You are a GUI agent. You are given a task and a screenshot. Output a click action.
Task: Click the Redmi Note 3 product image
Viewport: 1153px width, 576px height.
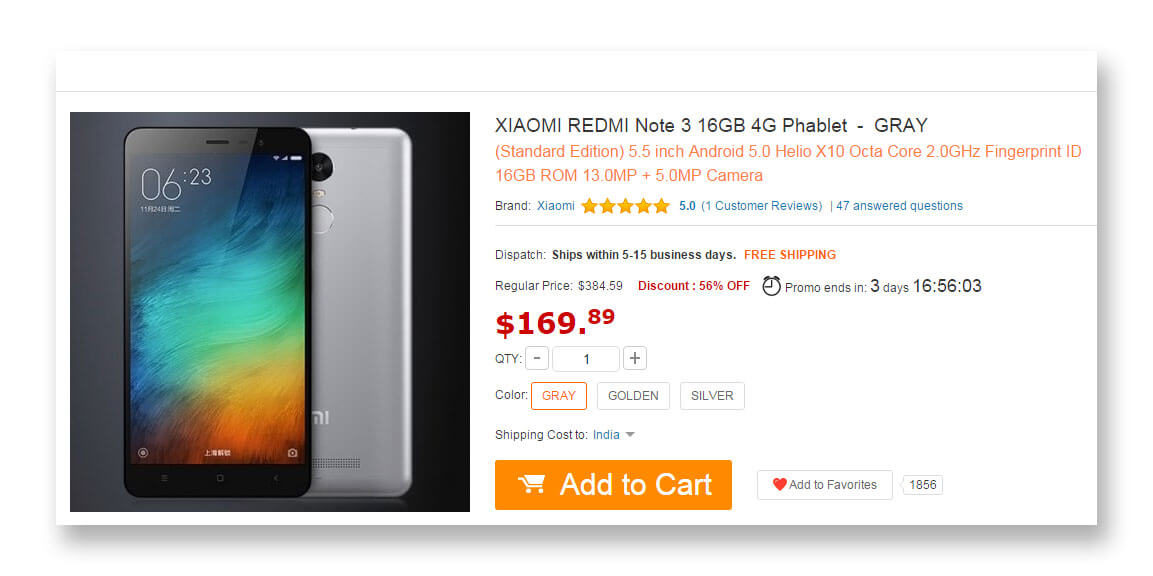pyautogui.click(x=270, y=312)
